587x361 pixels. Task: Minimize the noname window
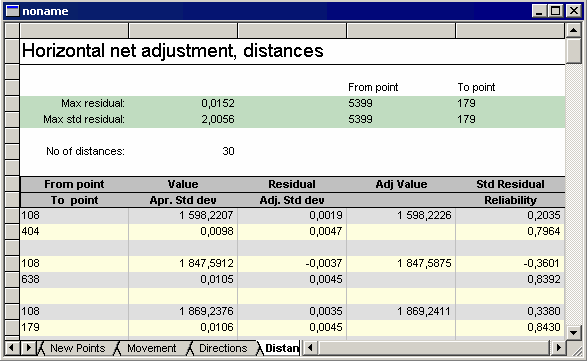539,11
